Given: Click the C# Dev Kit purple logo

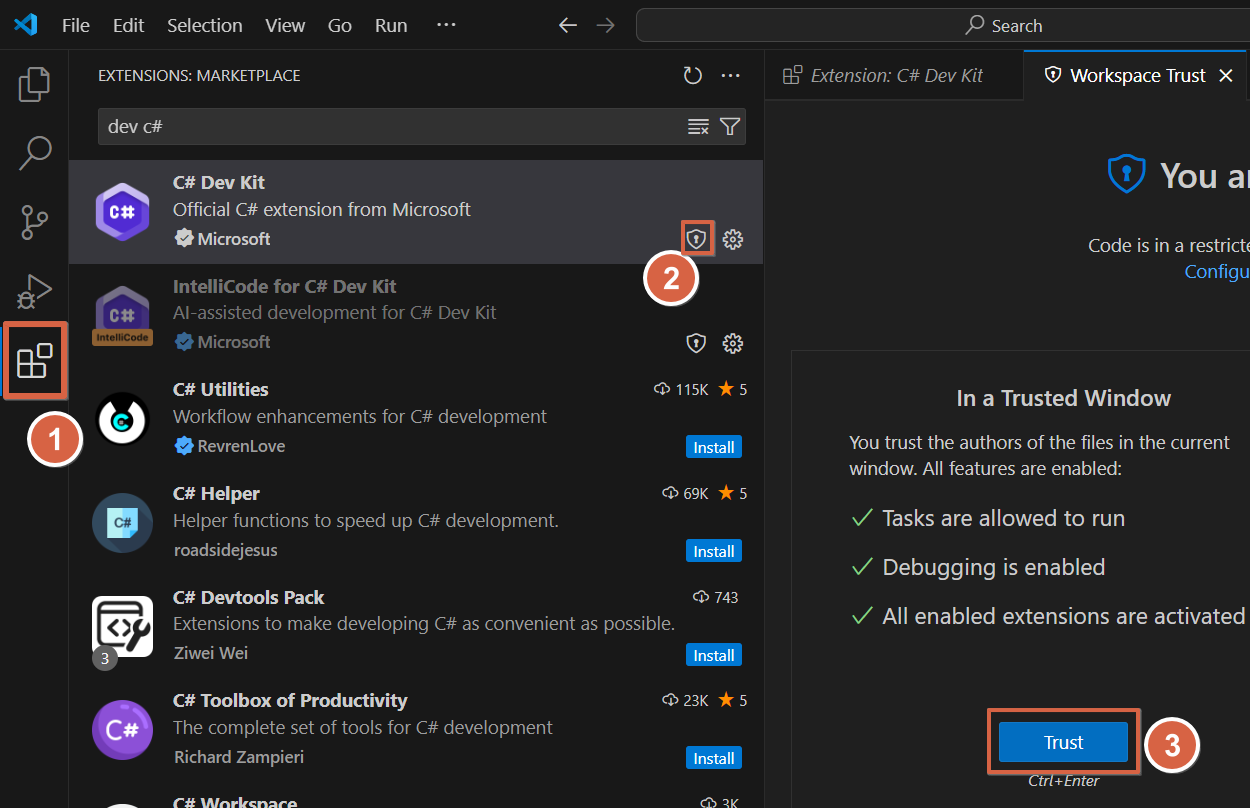Looking at the screenshot, I should 122,212.
